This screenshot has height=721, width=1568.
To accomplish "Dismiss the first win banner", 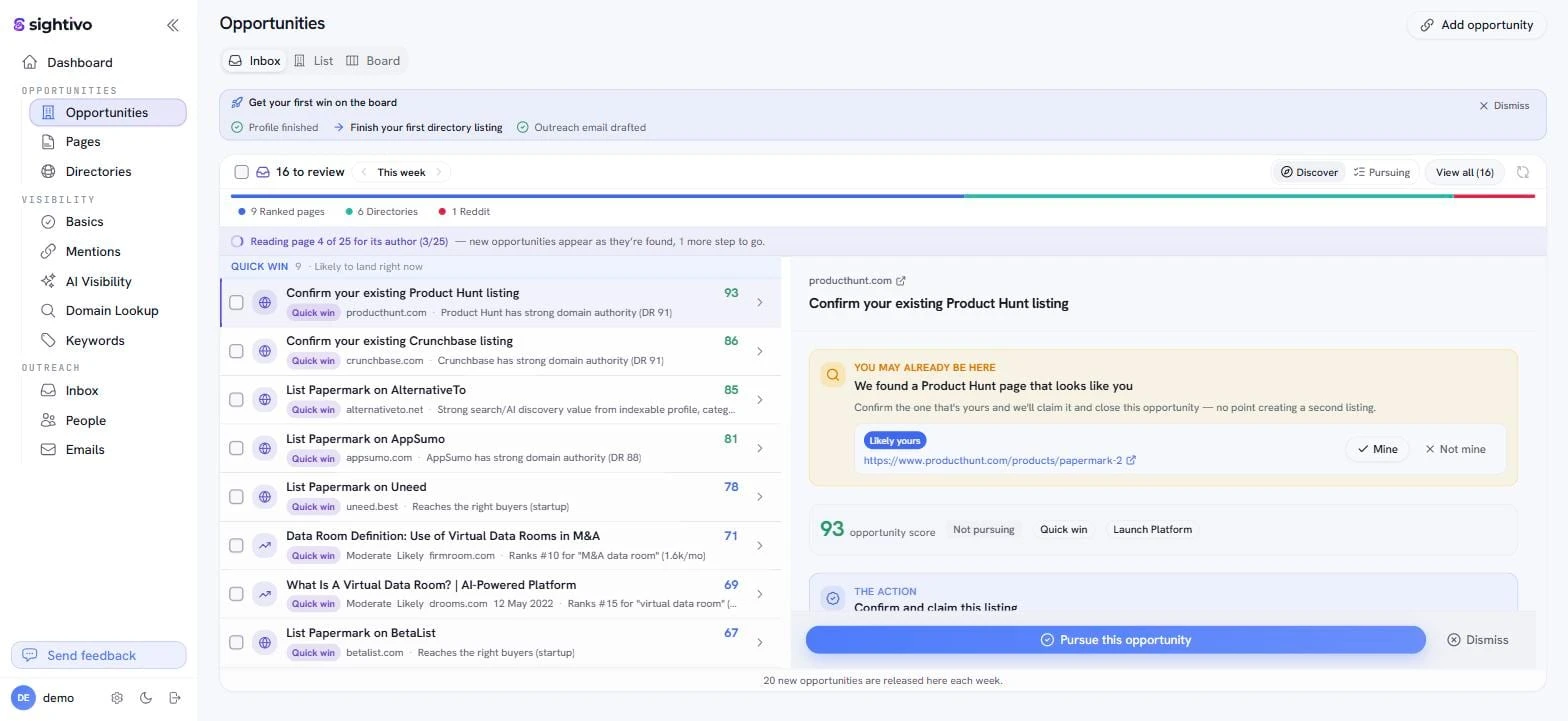I will click(x=1504, y=105).
